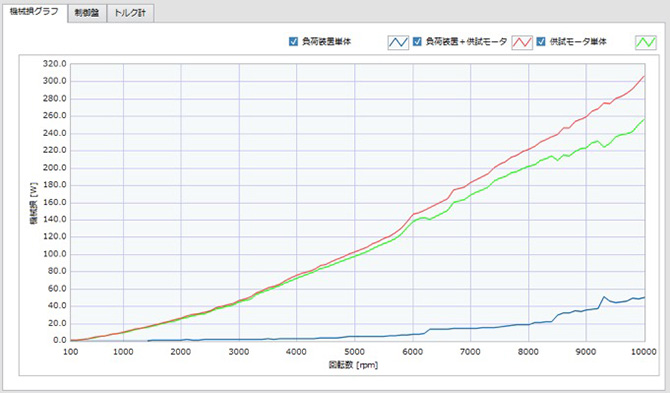Click the green line legend icon
The width and height of the screenshot is (670, 393).
pyautogui.click(x=646, y=42)
